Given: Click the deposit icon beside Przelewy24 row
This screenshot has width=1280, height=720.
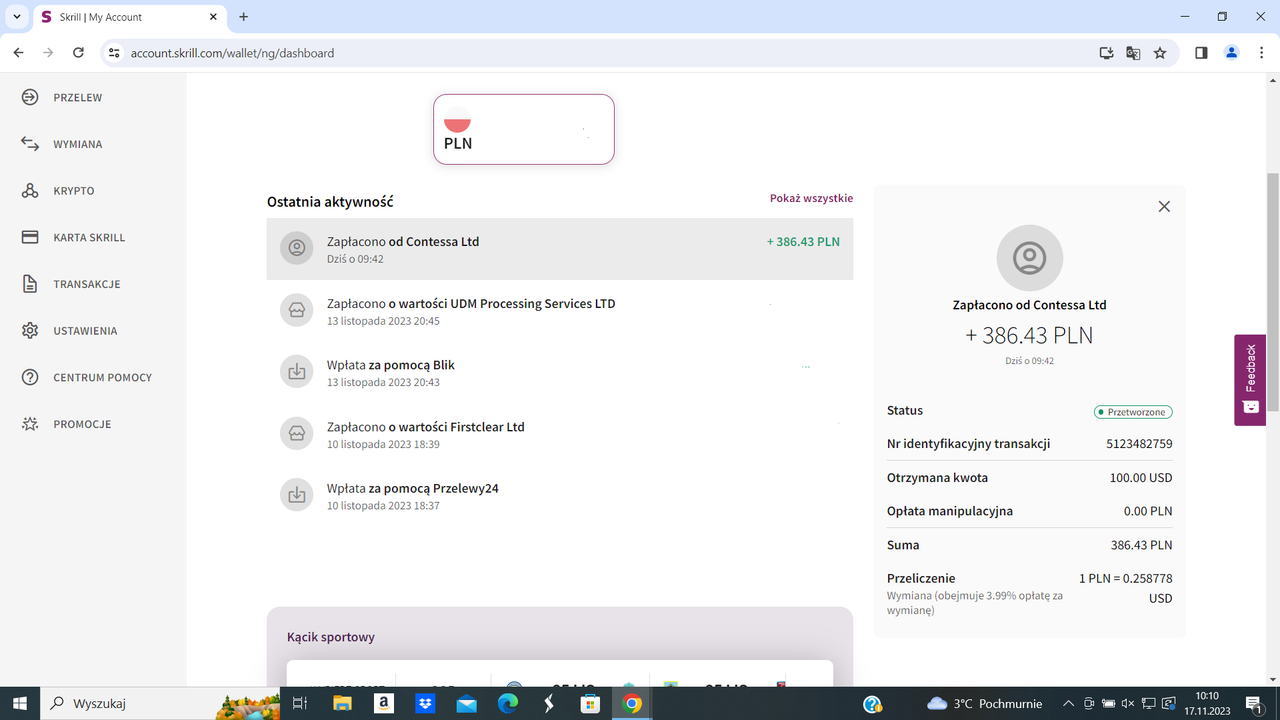Looking at the screenshot, I should tap(296, 495).
